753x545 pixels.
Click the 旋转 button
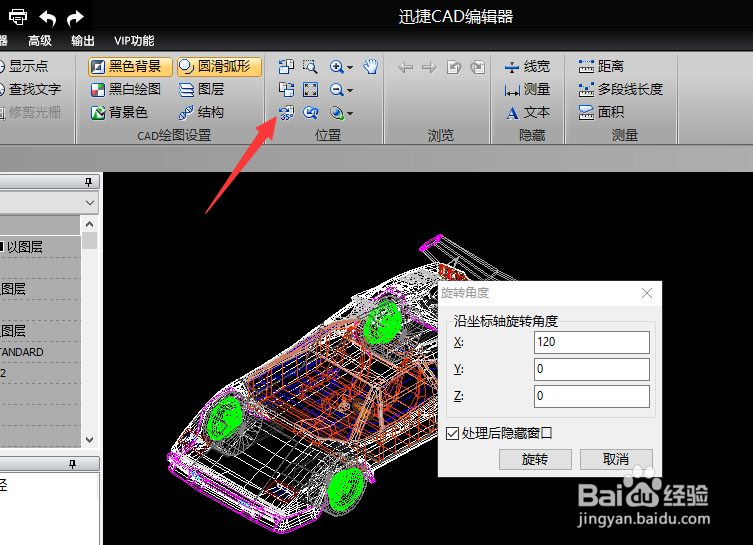(x=535, y=460)
